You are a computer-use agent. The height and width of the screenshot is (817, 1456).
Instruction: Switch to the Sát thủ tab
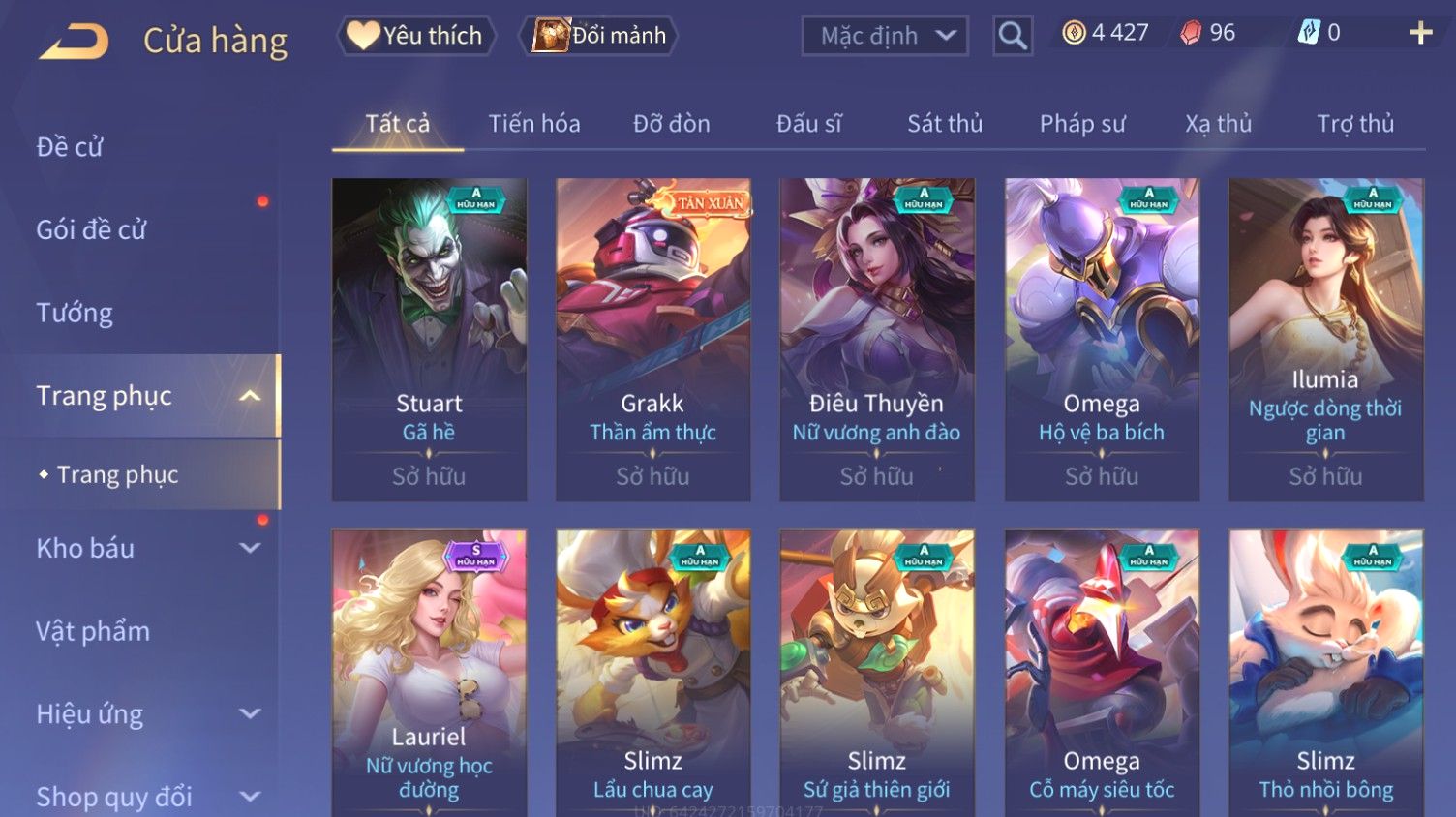coord(945,124)
